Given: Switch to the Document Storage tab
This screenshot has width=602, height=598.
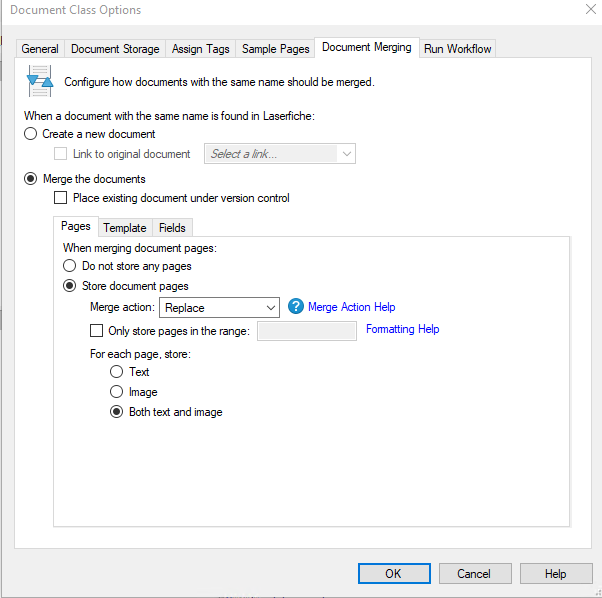Looking at the screenshot, I should (115, 49).
